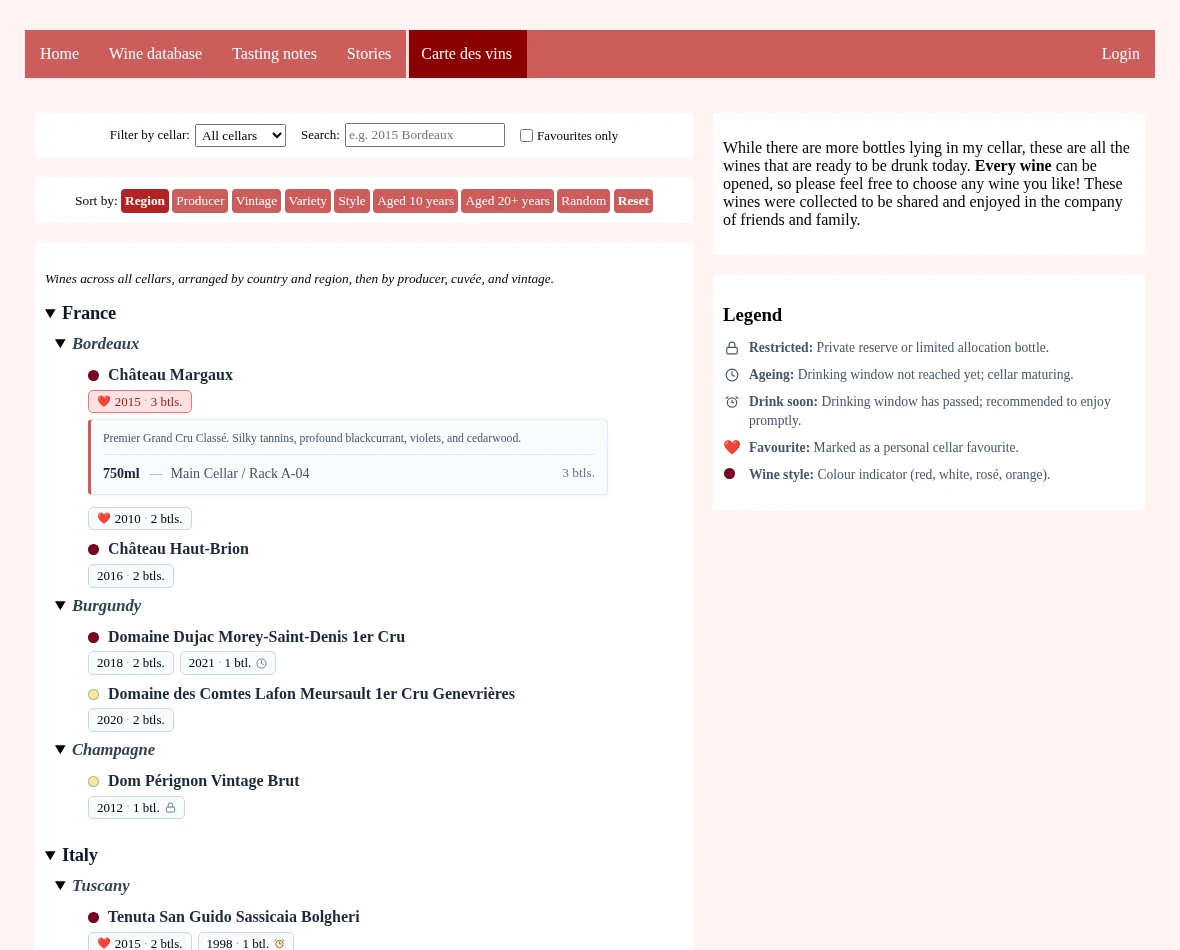Collapse the Champagne region group
Screen dimensions: 1180x950
point(60,750)
